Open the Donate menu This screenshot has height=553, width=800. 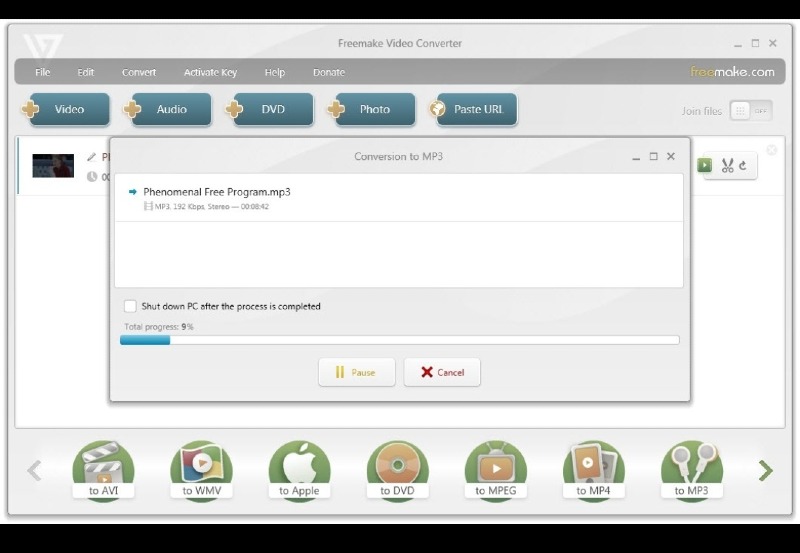[329, 72]
